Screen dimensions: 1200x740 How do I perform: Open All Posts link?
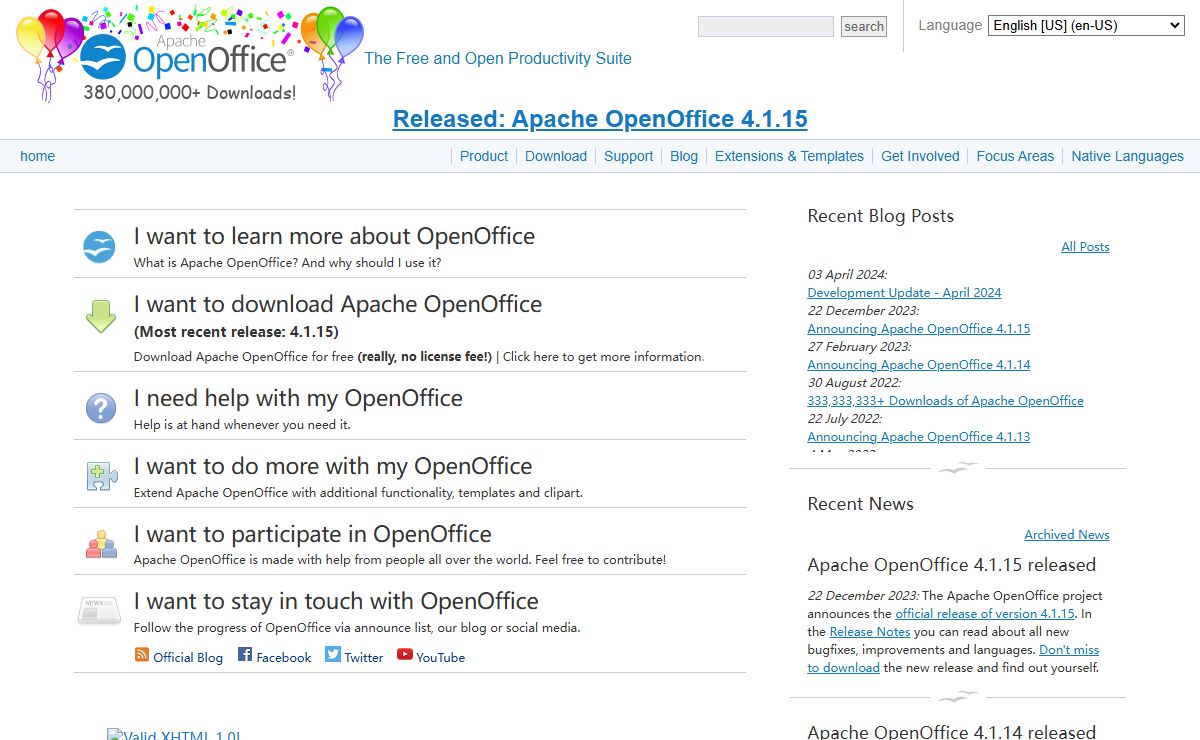click(x=1085, y=247)
